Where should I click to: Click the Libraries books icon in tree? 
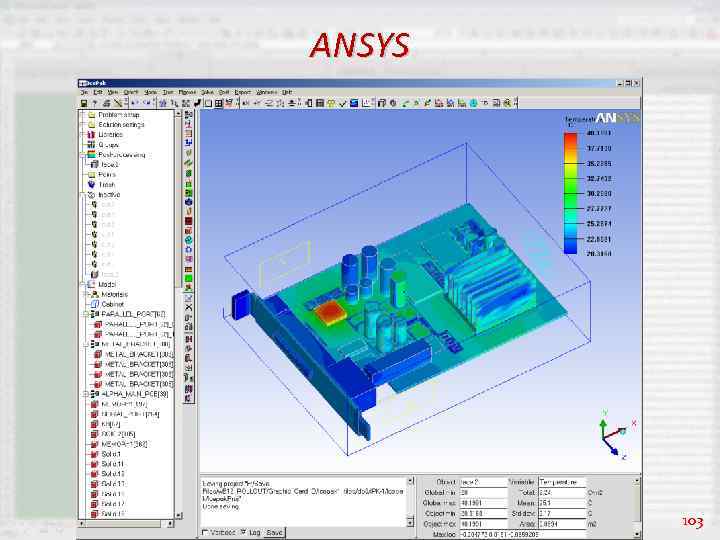coord(91,135)
